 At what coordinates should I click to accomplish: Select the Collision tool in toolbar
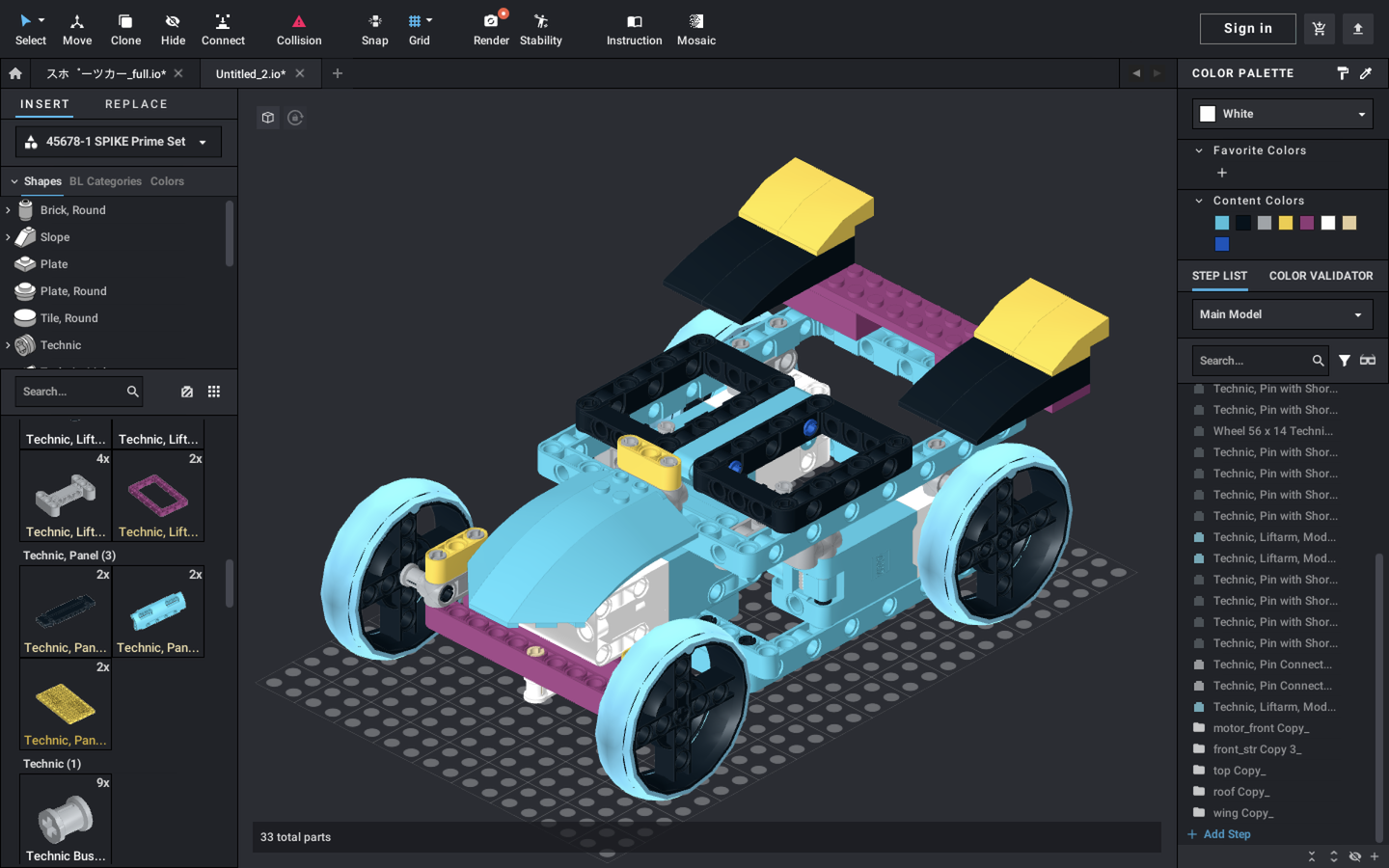tap(299, 29)
